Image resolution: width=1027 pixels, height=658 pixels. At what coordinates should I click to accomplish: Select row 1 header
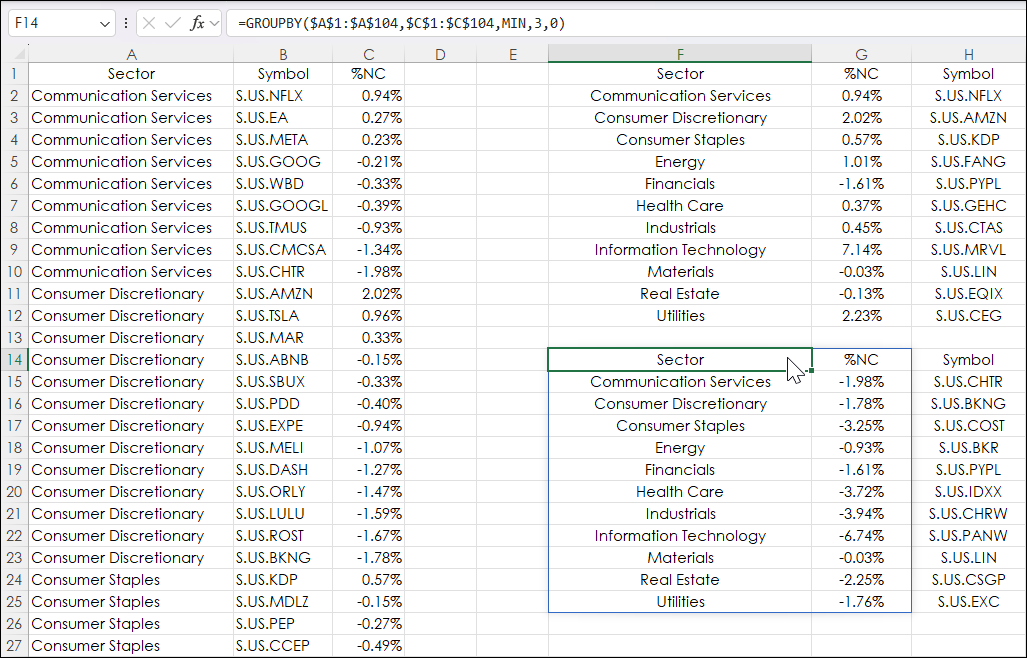coord(14,74)
